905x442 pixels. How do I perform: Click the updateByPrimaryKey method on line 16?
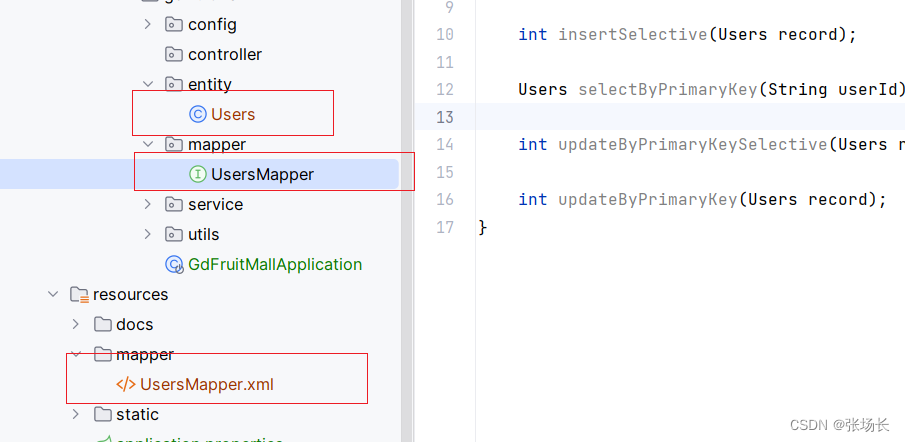648,200
